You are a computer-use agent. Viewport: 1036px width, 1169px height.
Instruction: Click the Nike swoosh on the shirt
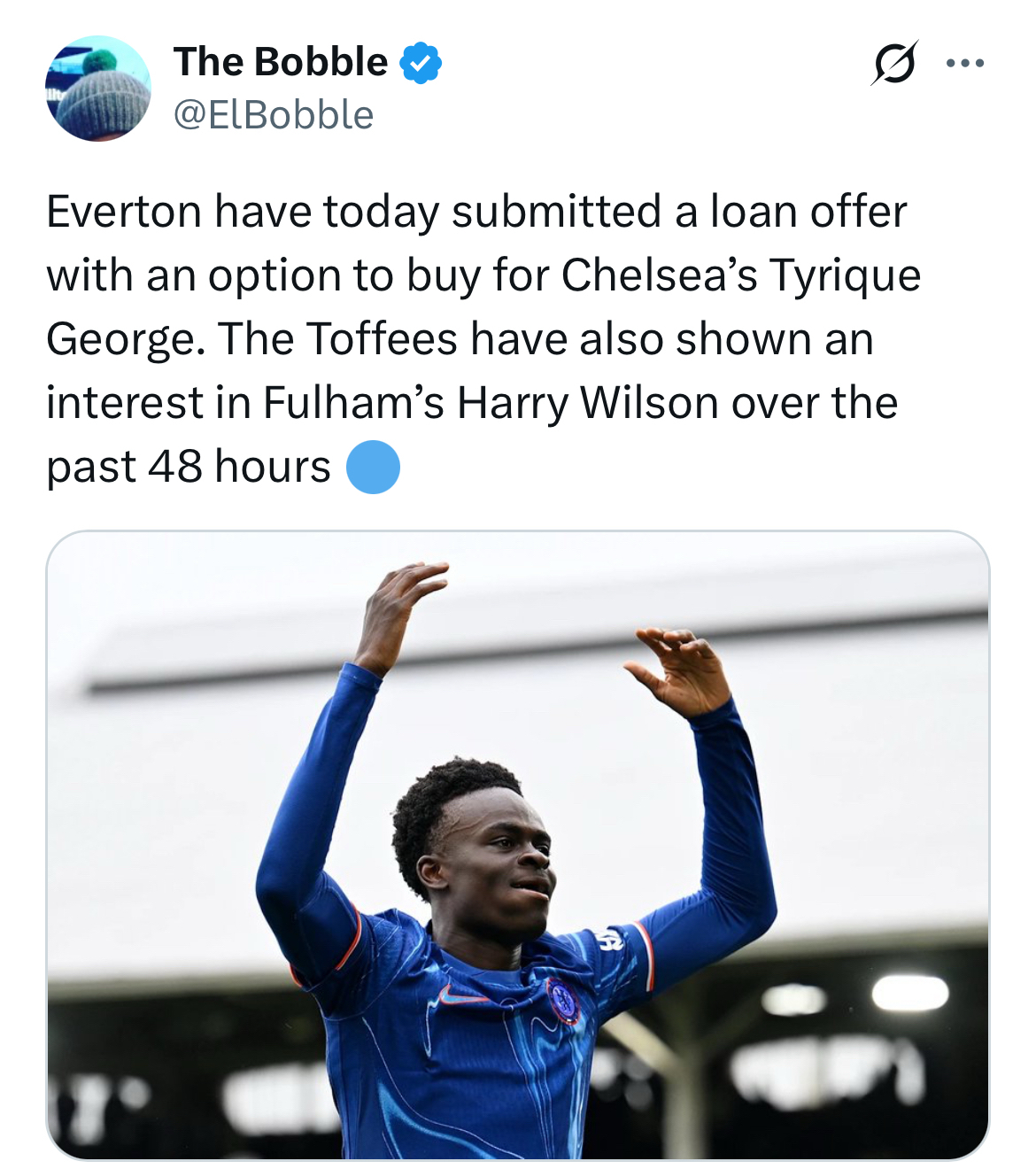(x=462, y=995)
